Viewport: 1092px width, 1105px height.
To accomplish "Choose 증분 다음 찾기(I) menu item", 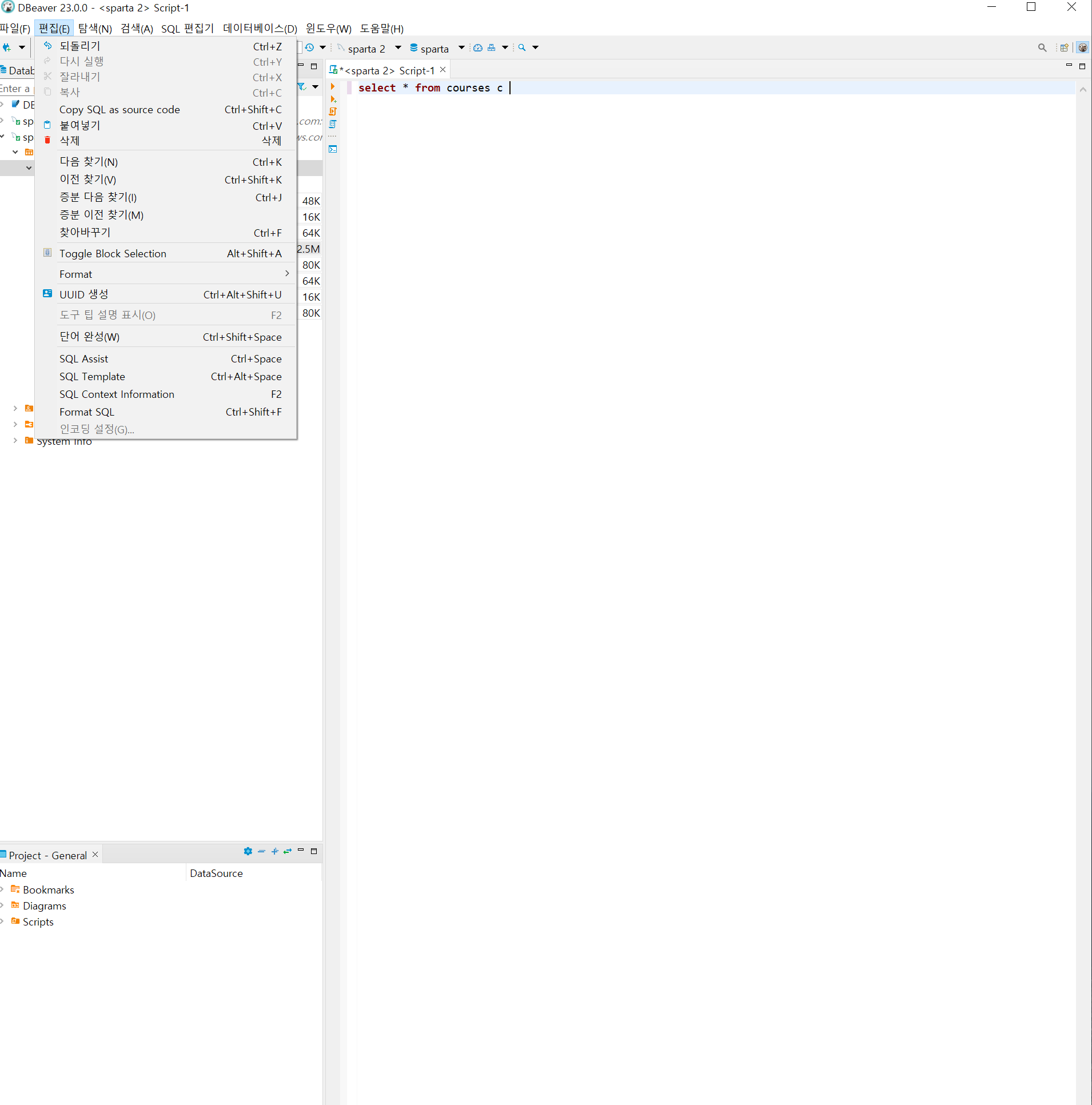I will 166,197.
